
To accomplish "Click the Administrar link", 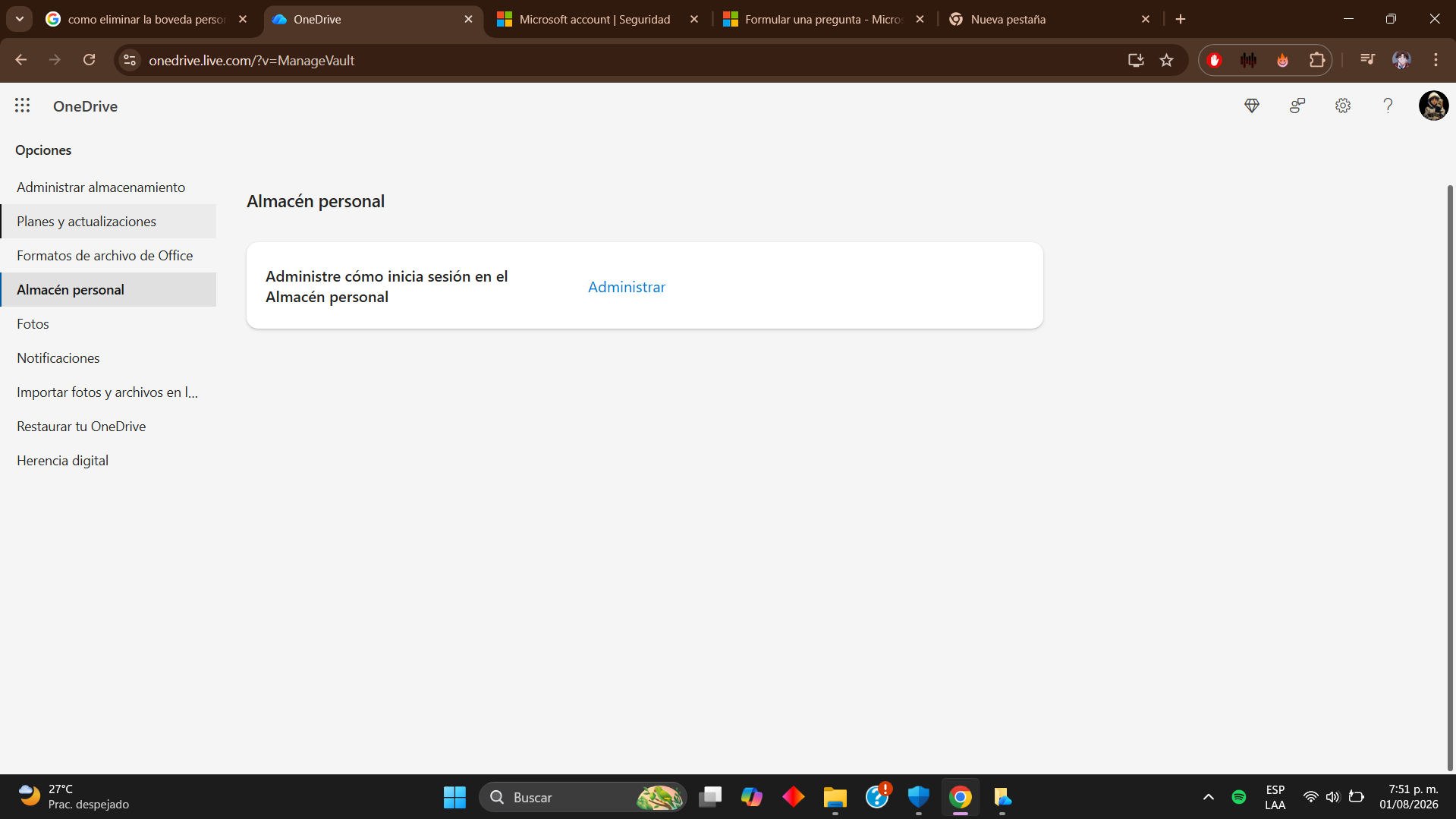I will click(x=626, y=287).
